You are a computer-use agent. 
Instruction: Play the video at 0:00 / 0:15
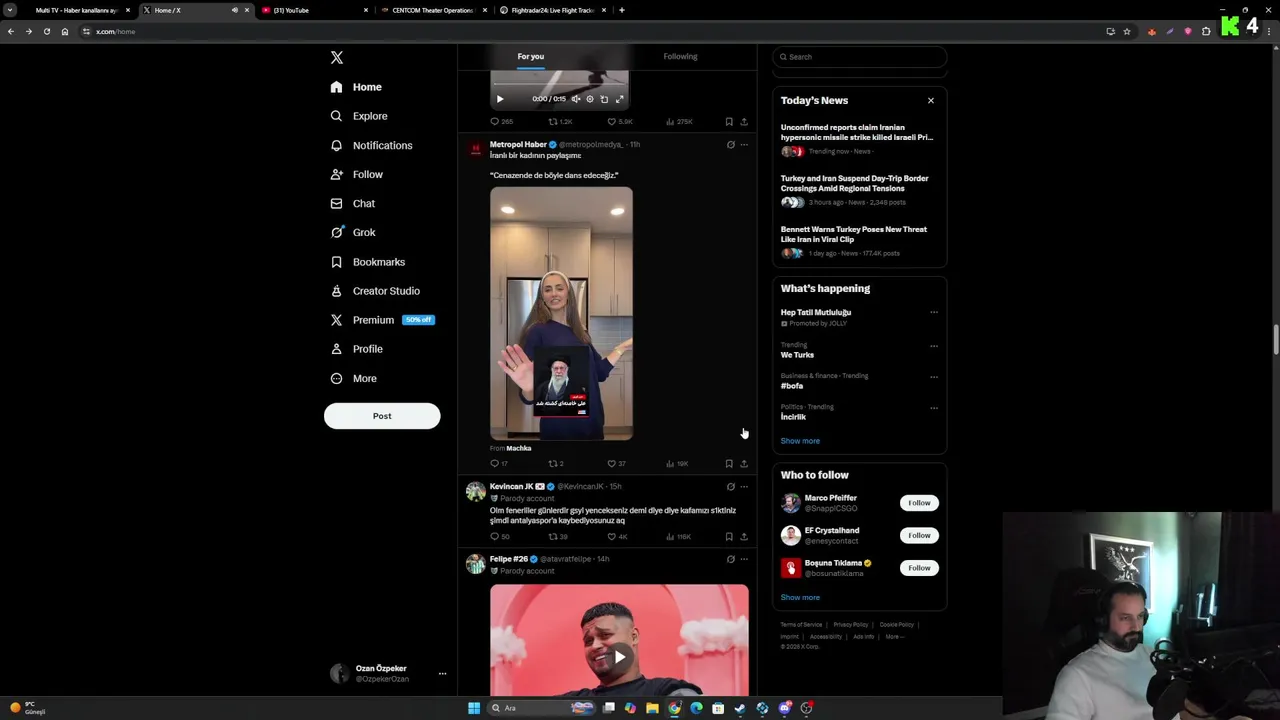coord(500,99)
